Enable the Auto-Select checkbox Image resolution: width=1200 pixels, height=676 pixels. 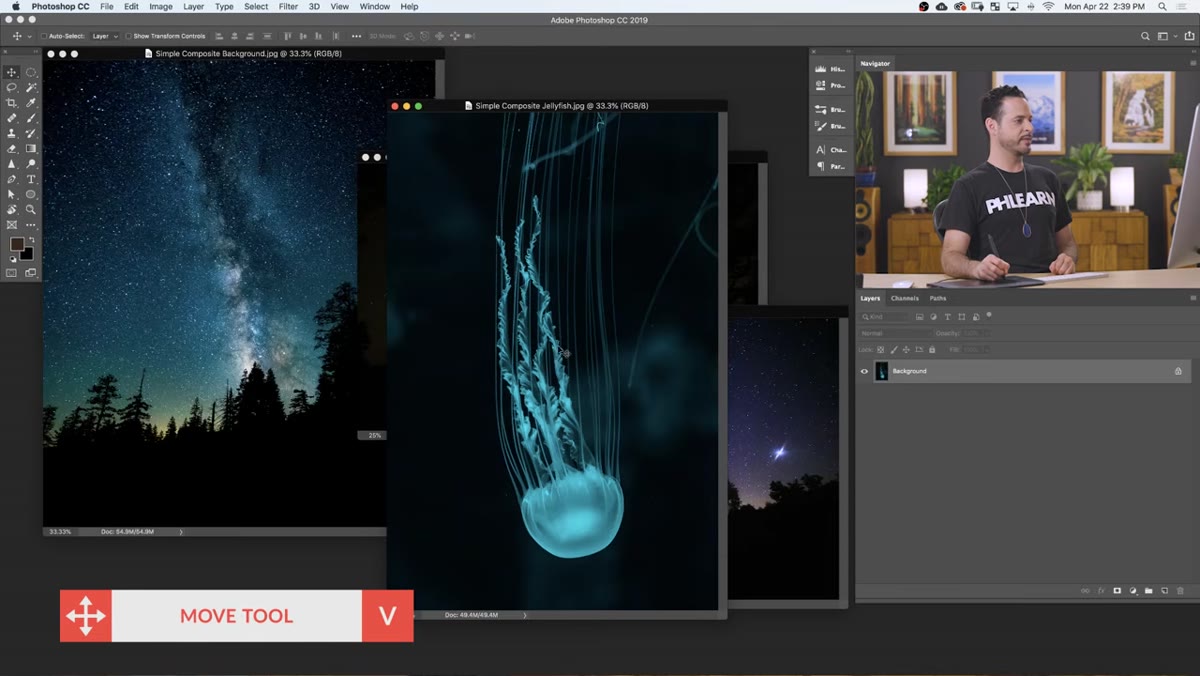[44, 36]
